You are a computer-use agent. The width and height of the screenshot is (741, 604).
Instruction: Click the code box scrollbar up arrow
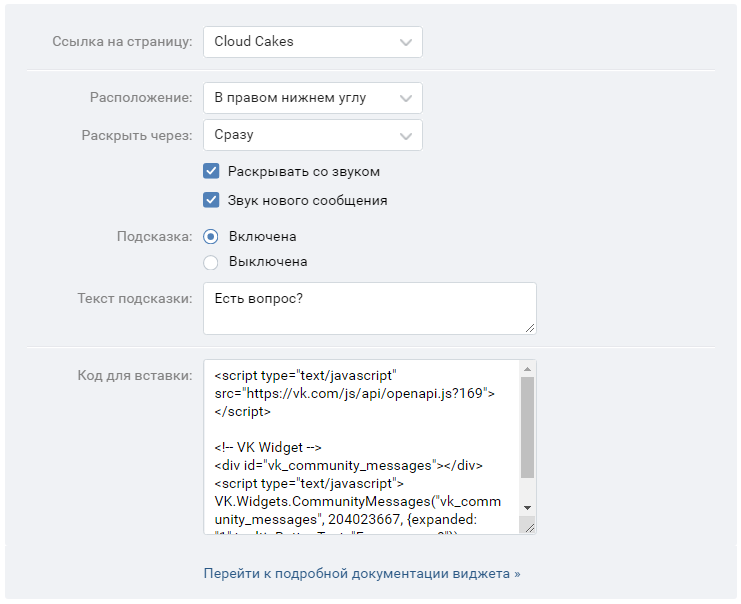coord(527,369)
